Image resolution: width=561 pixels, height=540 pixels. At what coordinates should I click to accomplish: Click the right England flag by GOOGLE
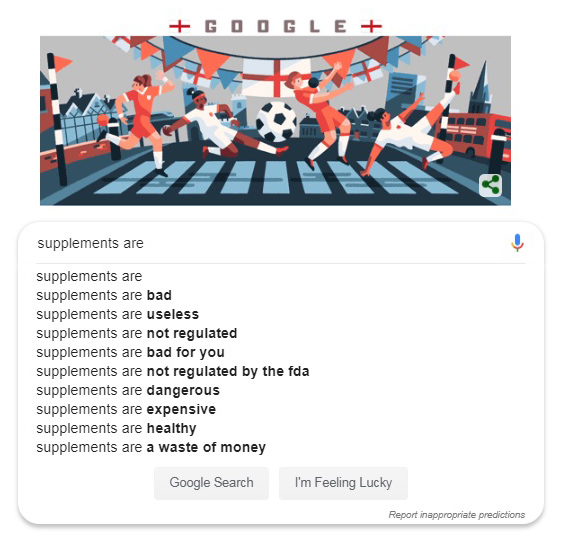coord(371,26)
